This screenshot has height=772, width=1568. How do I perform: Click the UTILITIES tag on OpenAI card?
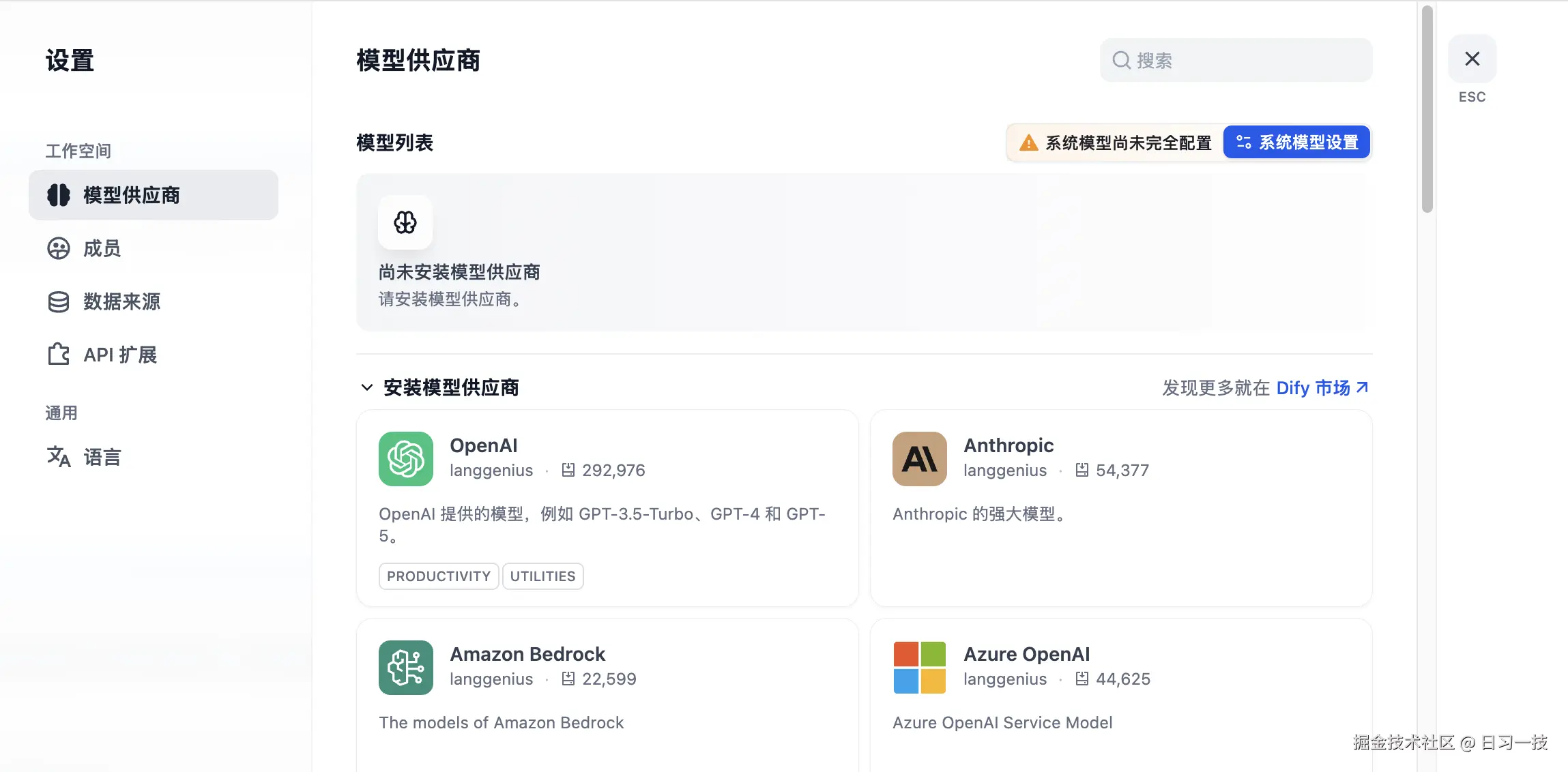point(542,576)
